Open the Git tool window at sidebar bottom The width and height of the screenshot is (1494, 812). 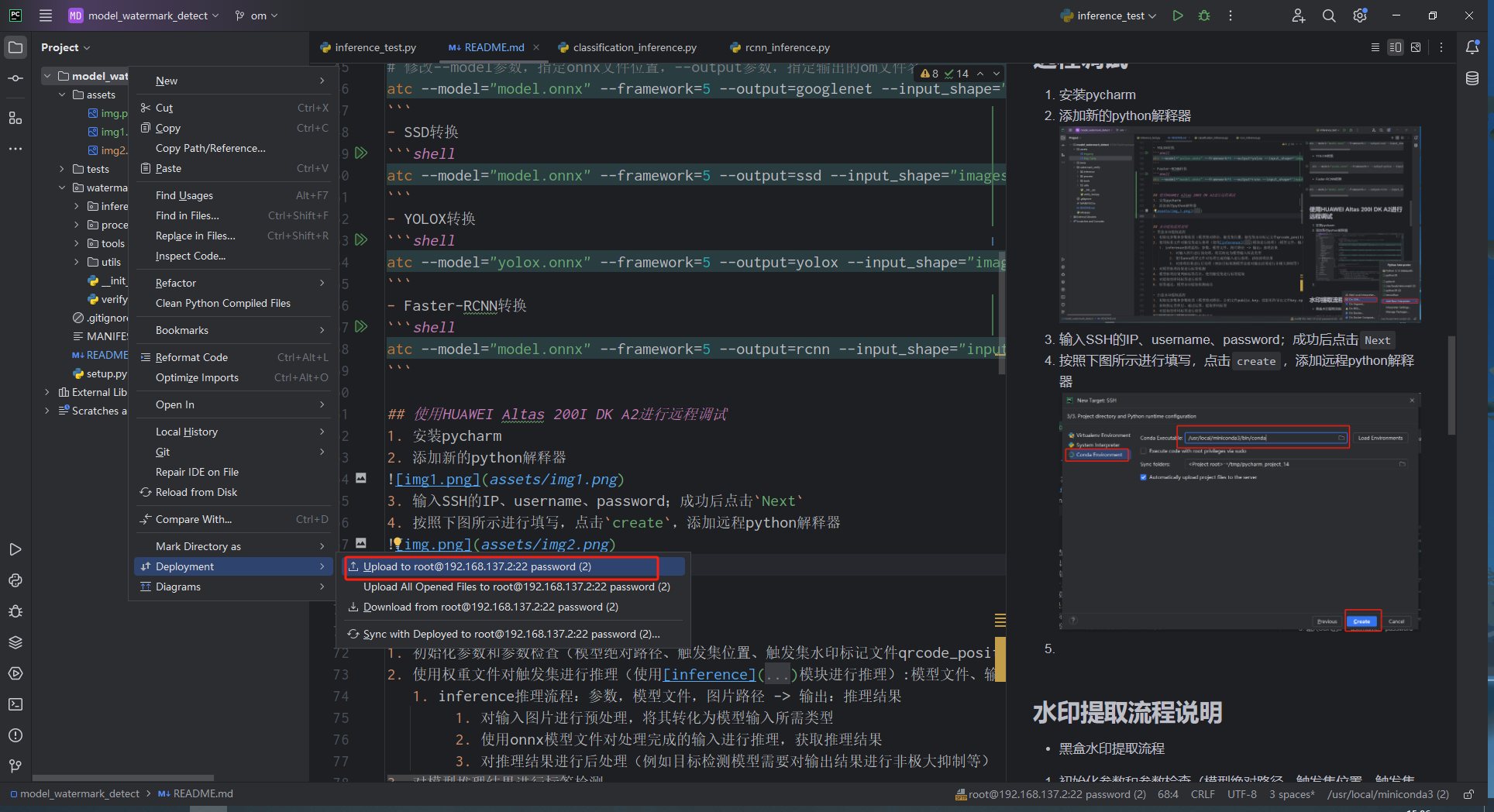coord(15,766)
